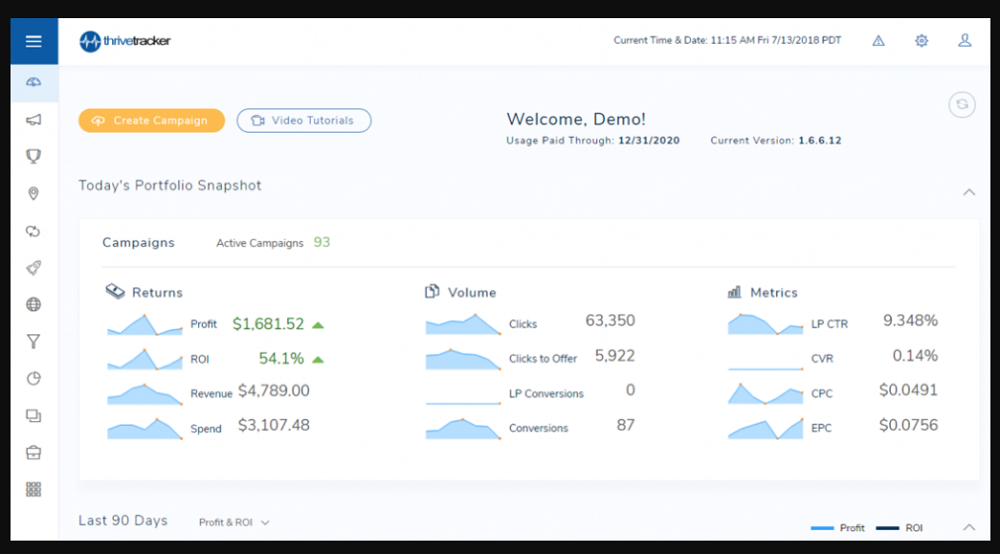Click the clicks value 63,350
Screen dimensions: 1000x554
(x=610, y=320)
